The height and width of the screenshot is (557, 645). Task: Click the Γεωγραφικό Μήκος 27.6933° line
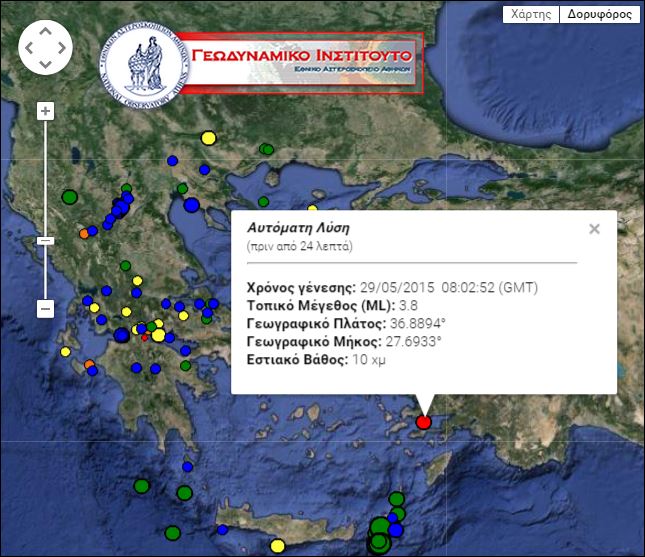tap(344, 341)
